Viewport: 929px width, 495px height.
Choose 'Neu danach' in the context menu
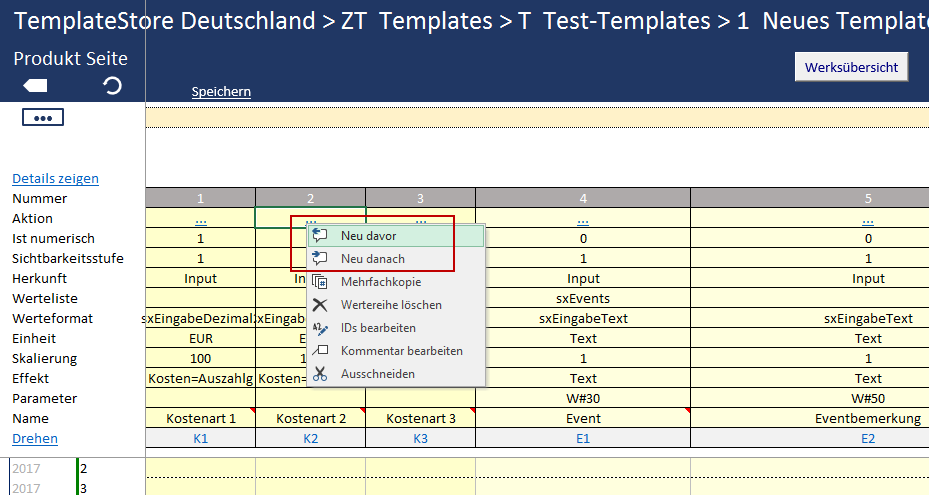[x=372, y=259]
